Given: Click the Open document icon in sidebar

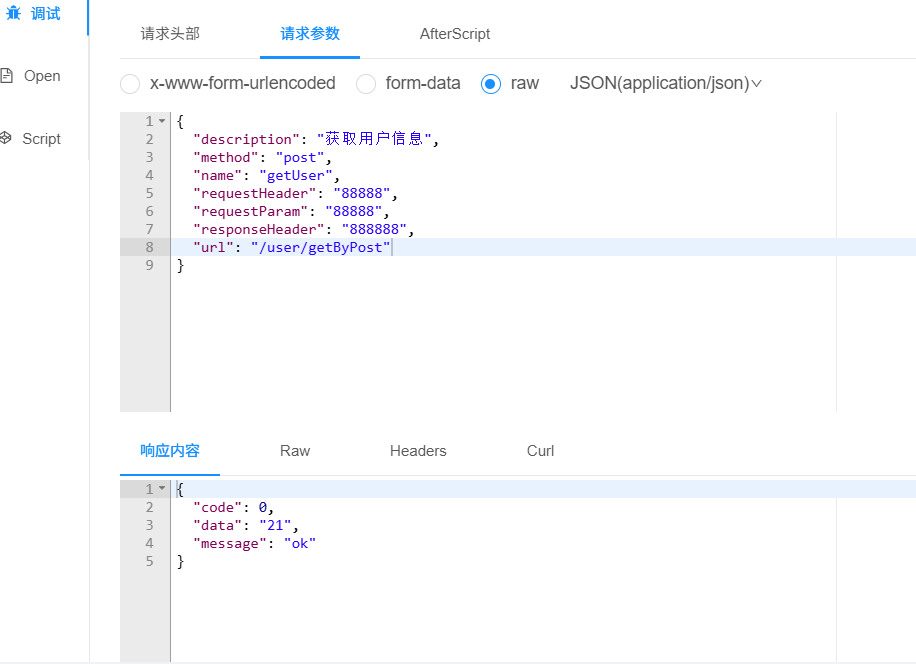Looking at the screenshot, I should pos(6,75).
